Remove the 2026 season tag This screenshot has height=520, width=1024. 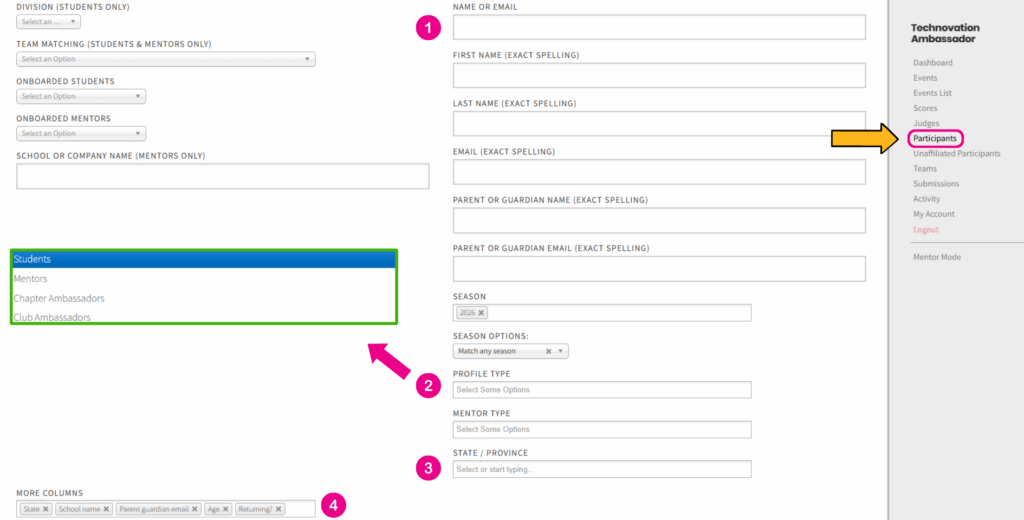(481, 313)
